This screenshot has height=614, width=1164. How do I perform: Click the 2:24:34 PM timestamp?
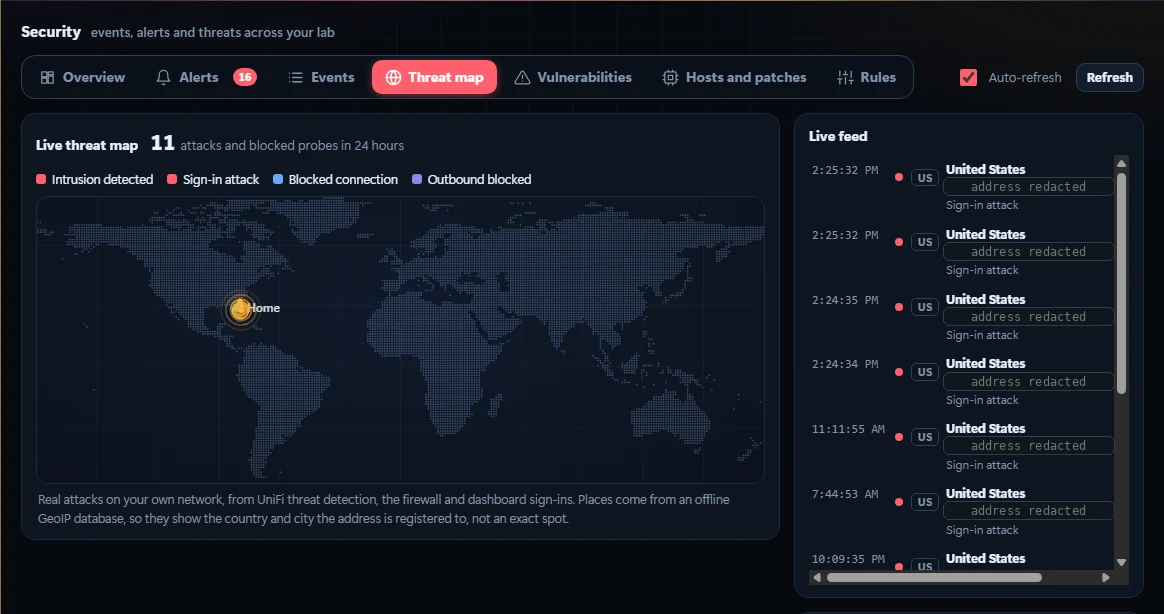point(845,365)
